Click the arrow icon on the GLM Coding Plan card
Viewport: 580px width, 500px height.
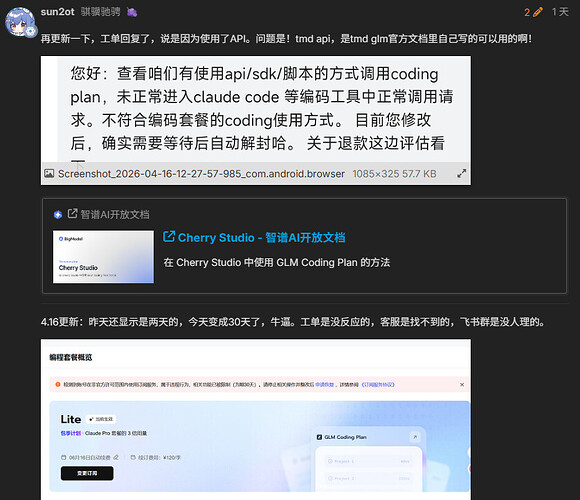click(415, 437)
